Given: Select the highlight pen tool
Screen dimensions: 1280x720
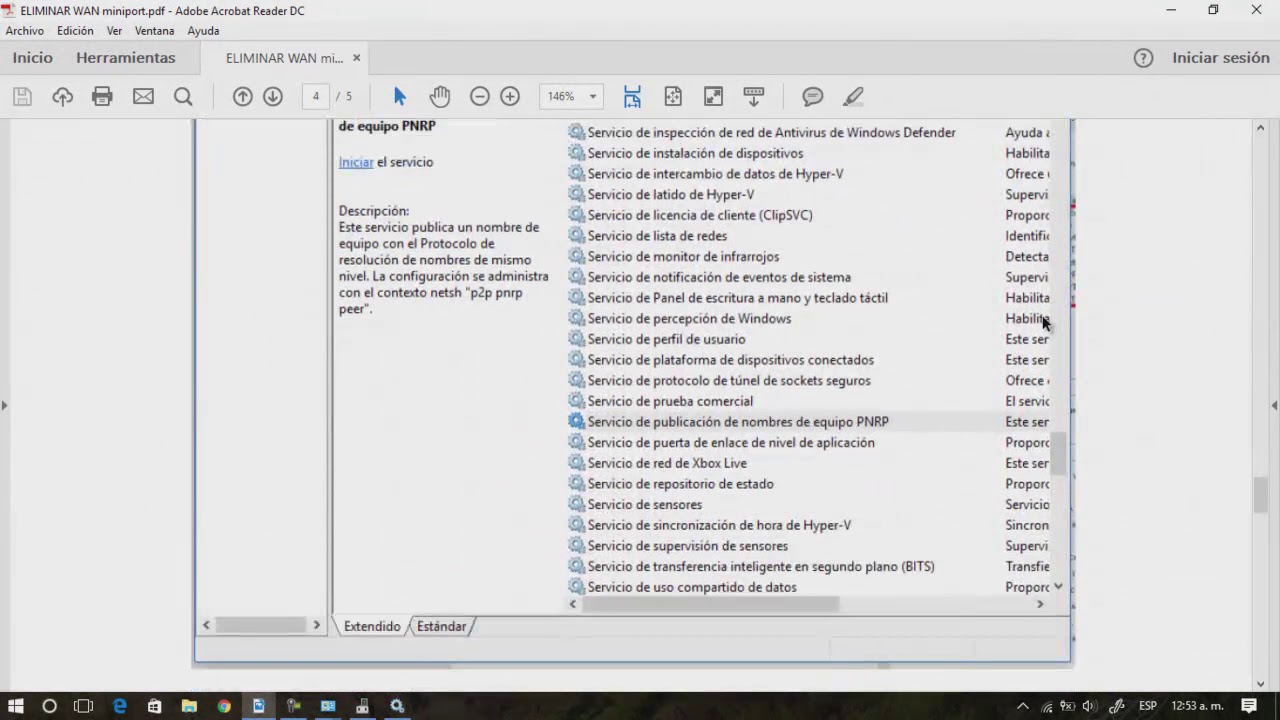Looking at the screenshot, I should [x=853, y=97].
